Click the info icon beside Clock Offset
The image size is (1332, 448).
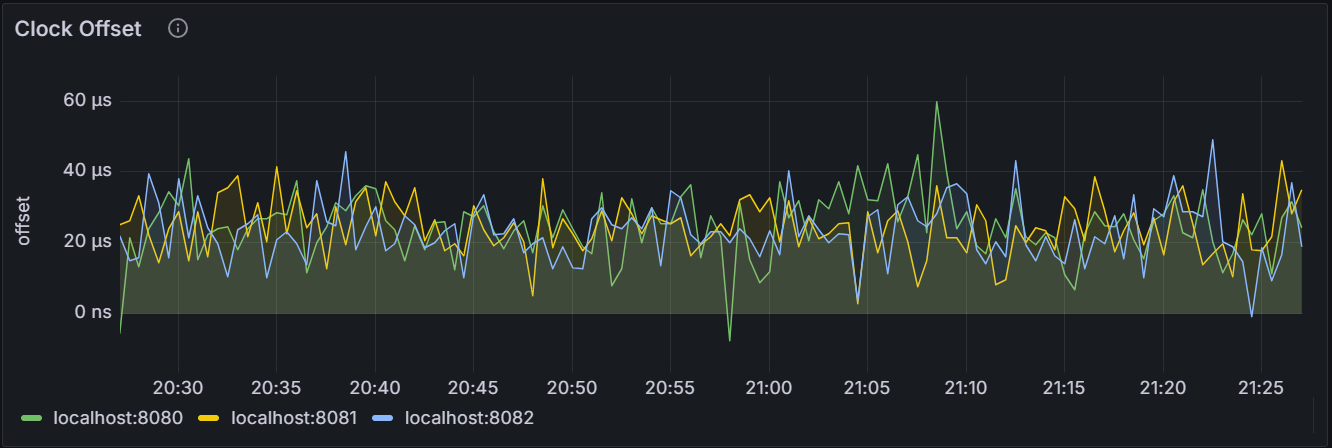pyautogui.click(x=178, y=28)
